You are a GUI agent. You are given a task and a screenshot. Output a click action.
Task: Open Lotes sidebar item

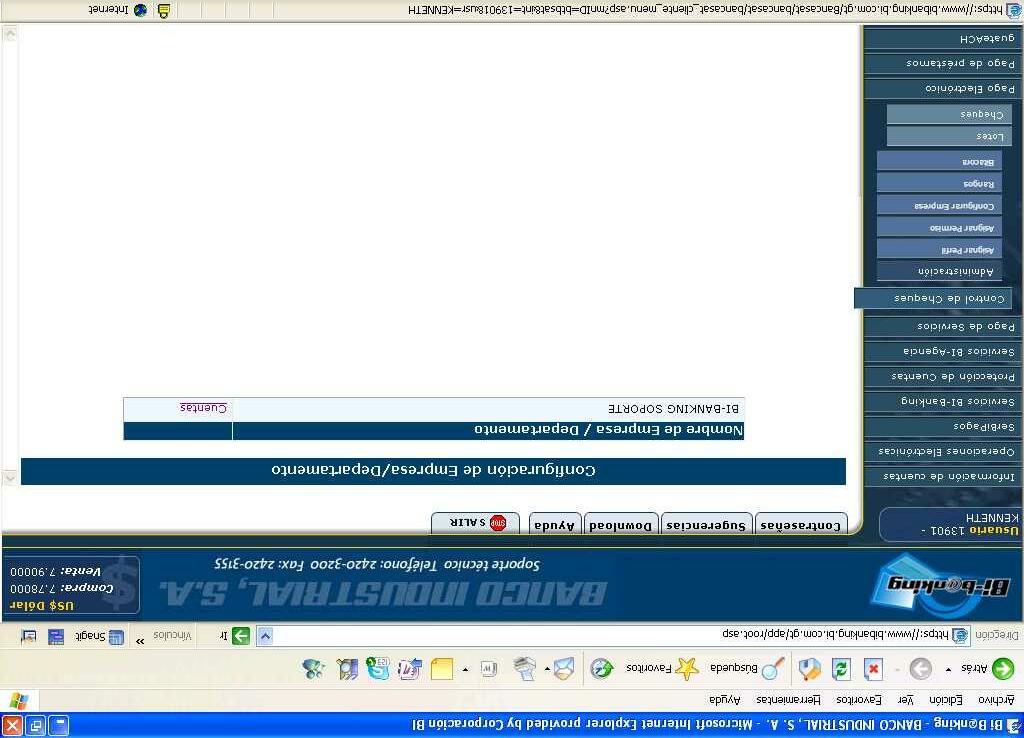[950, 136]
